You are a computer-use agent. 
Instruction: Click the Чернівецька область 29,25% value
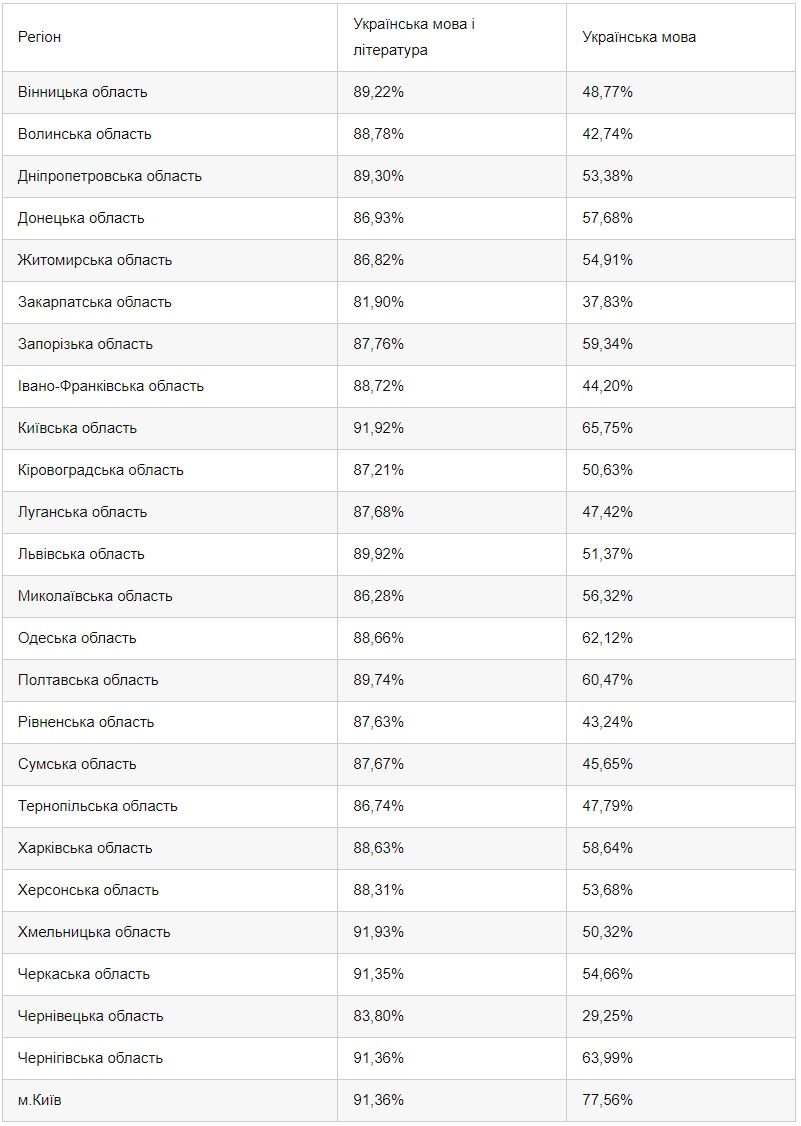click(607, 1016)
